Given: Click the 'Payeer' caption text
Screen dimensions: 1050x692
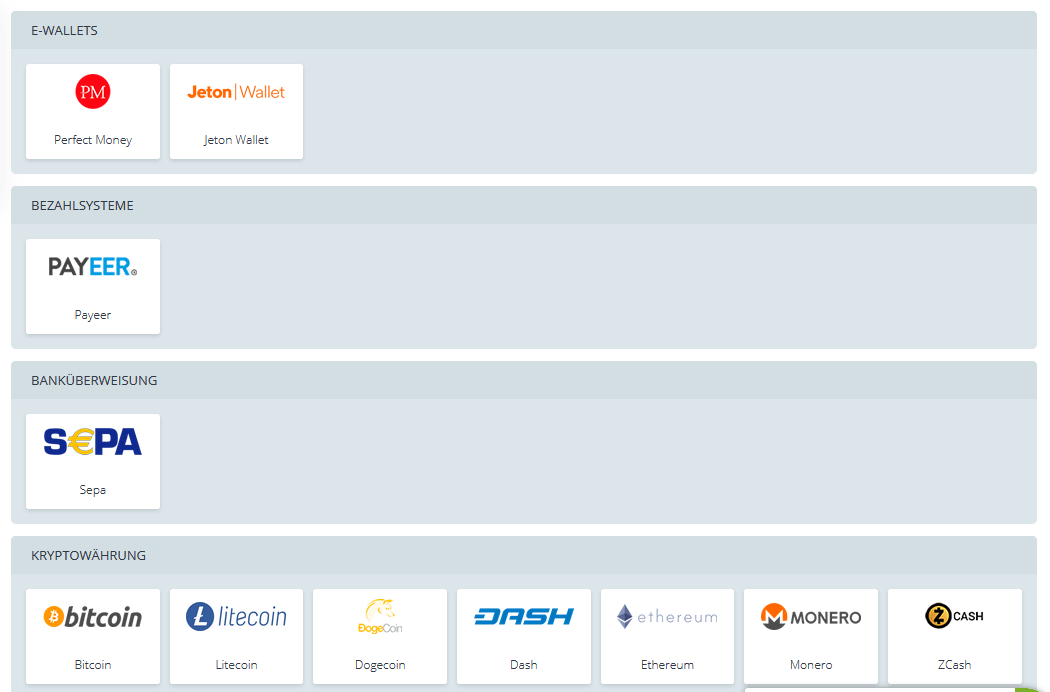Looking at the screenshot, I should pyautogui.click(x=92, y=314).
